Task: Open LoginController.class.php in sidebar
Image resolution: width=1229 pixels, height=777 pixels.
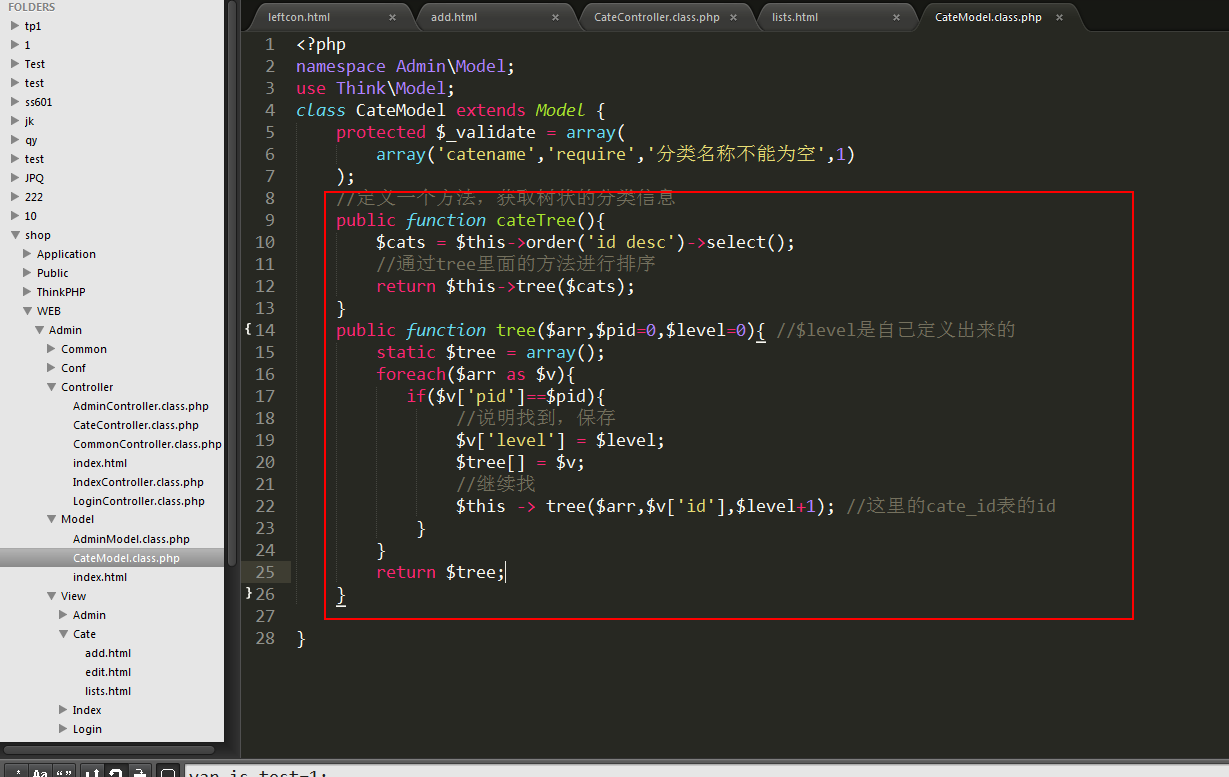Action: point(139,501)
